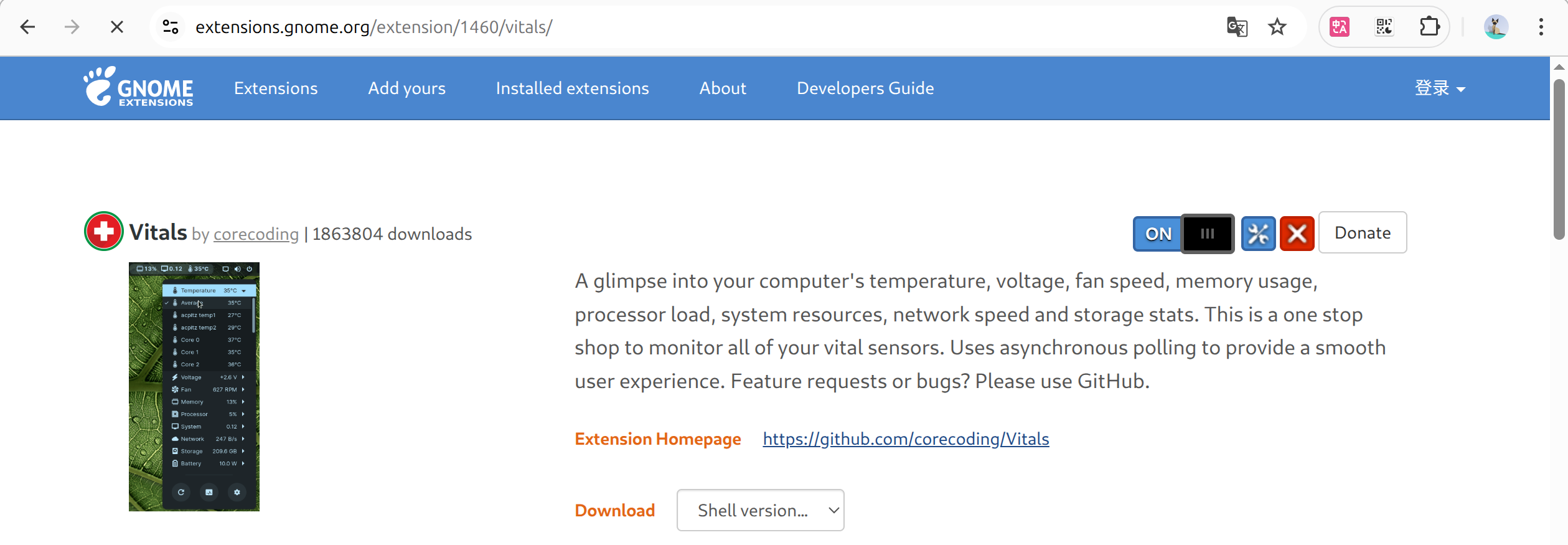1568x545 pixels.
Task: Click the Vitals screenshot thumbnail
Action: point(194,386)
